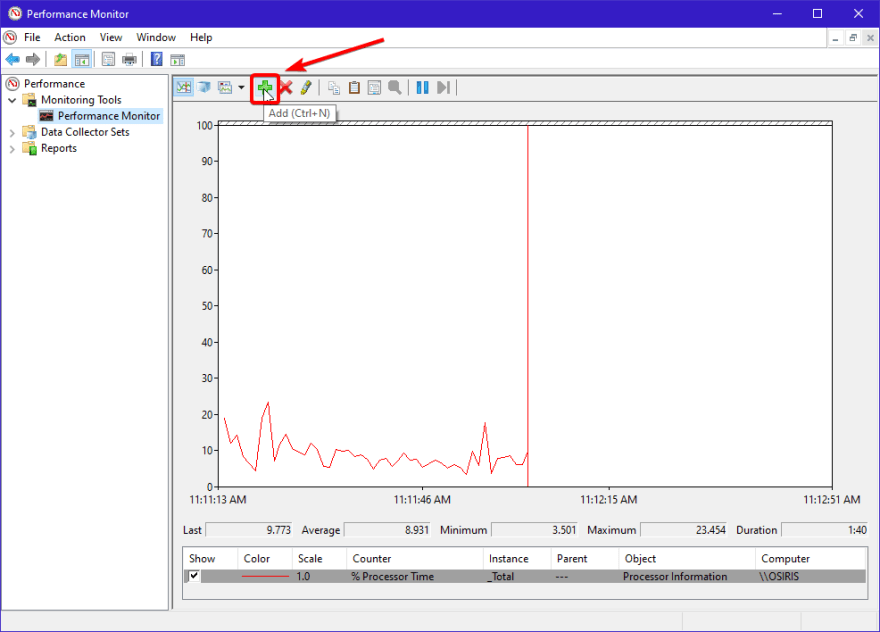The image size is (880, 632).
Task: Open graph Properties icon next to magnifier
Action: click(374, 88)
